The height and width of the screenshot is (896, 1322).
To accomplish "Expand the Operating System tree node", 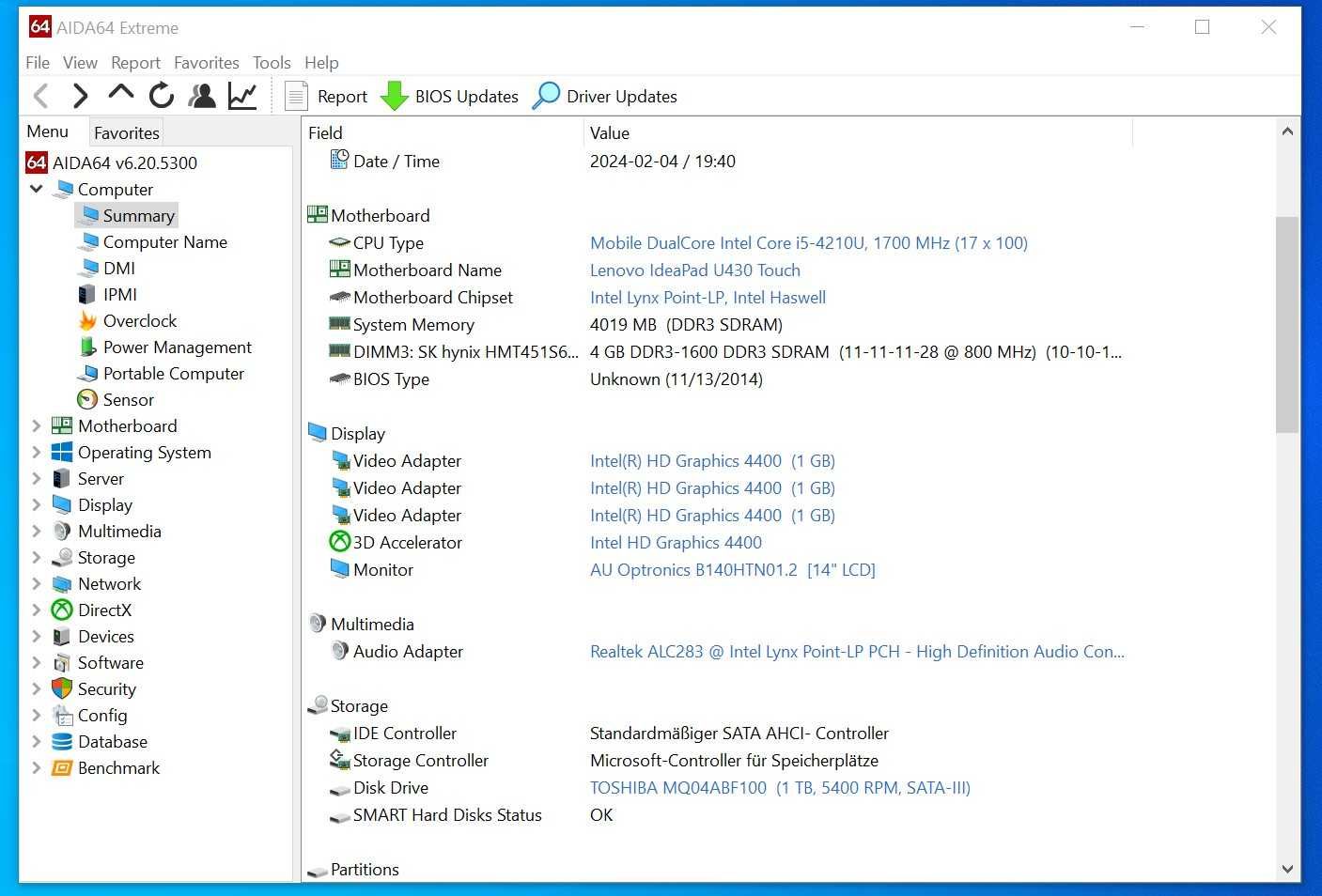I will [37, 452].
